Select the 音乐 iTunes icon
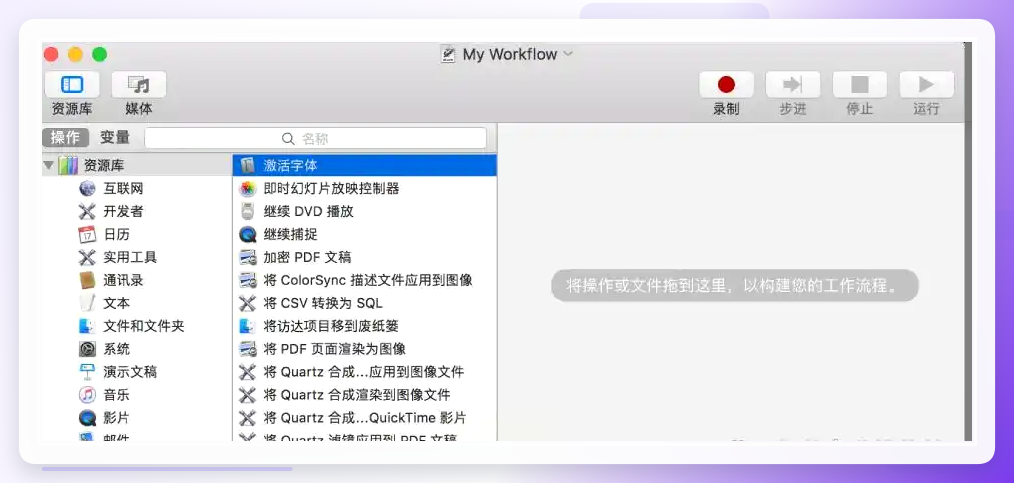 click(x=87, y=394)
